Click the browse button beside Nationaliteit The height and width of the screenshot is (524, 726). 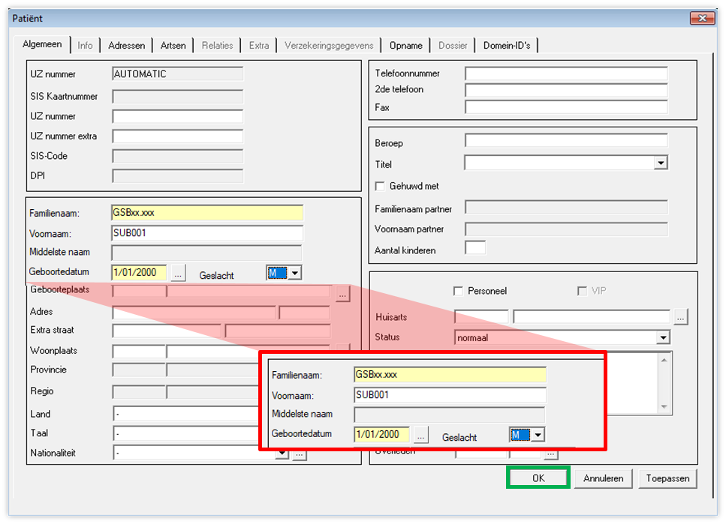(x=298, y=454)
